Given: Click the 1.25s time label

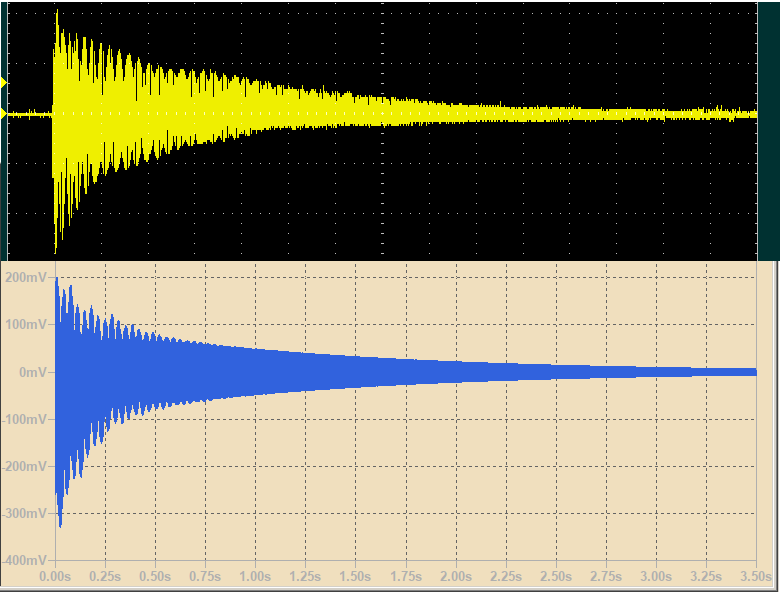Looking at the screenshot, I should point(305,577).
